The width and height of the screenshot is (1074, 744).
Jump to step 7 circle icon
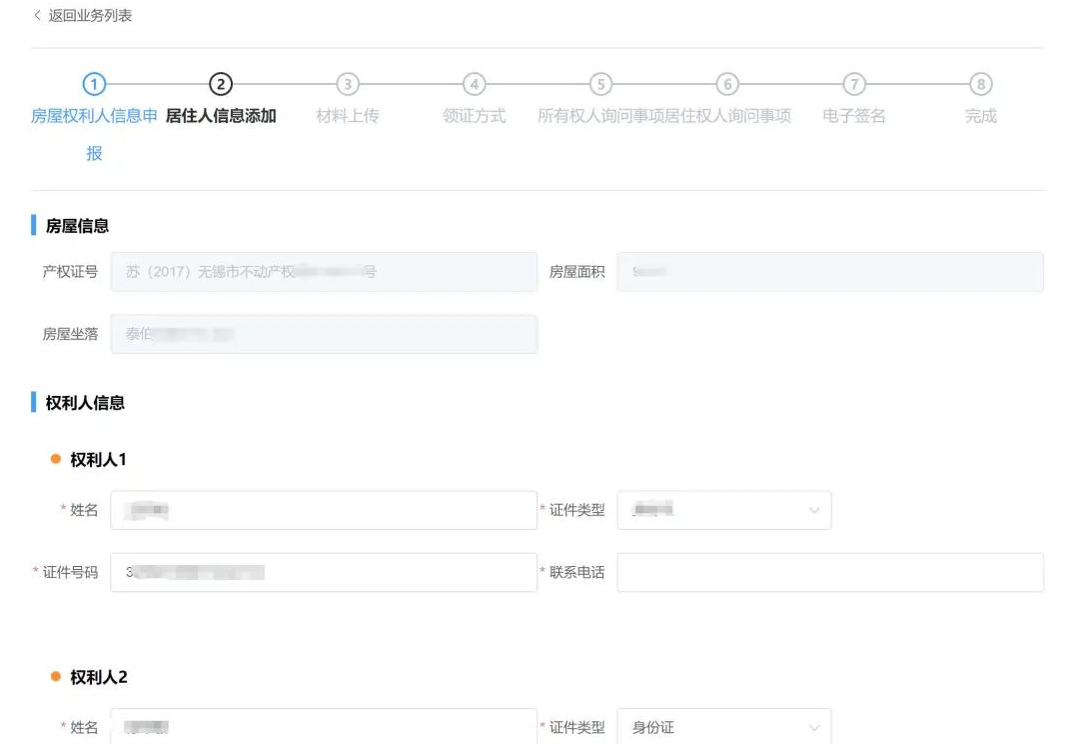point(853,85)
